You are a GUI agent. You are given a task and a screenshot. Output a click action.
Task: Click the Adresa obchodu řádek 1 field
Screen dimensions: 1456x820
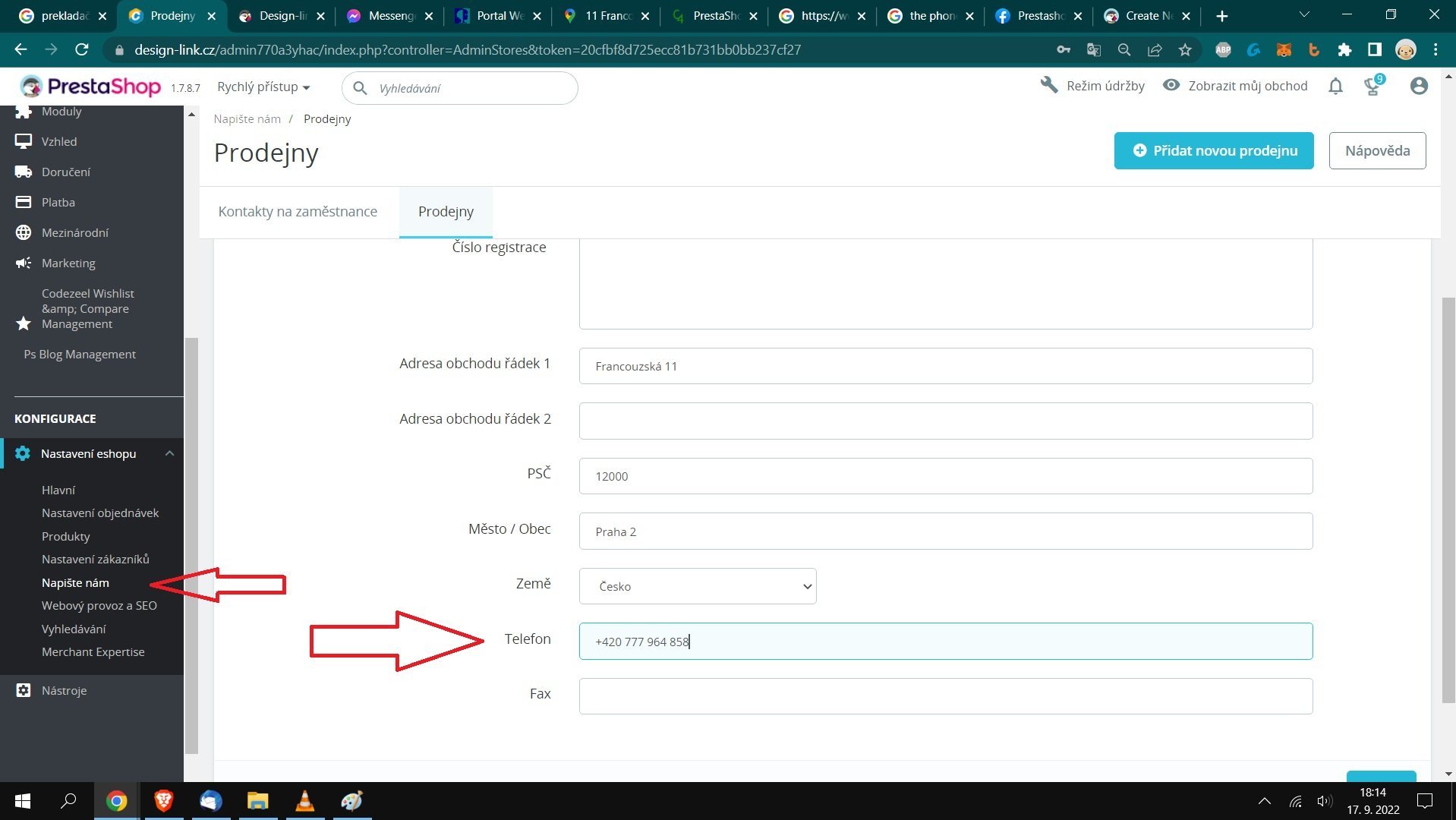(x=946, y=366)
